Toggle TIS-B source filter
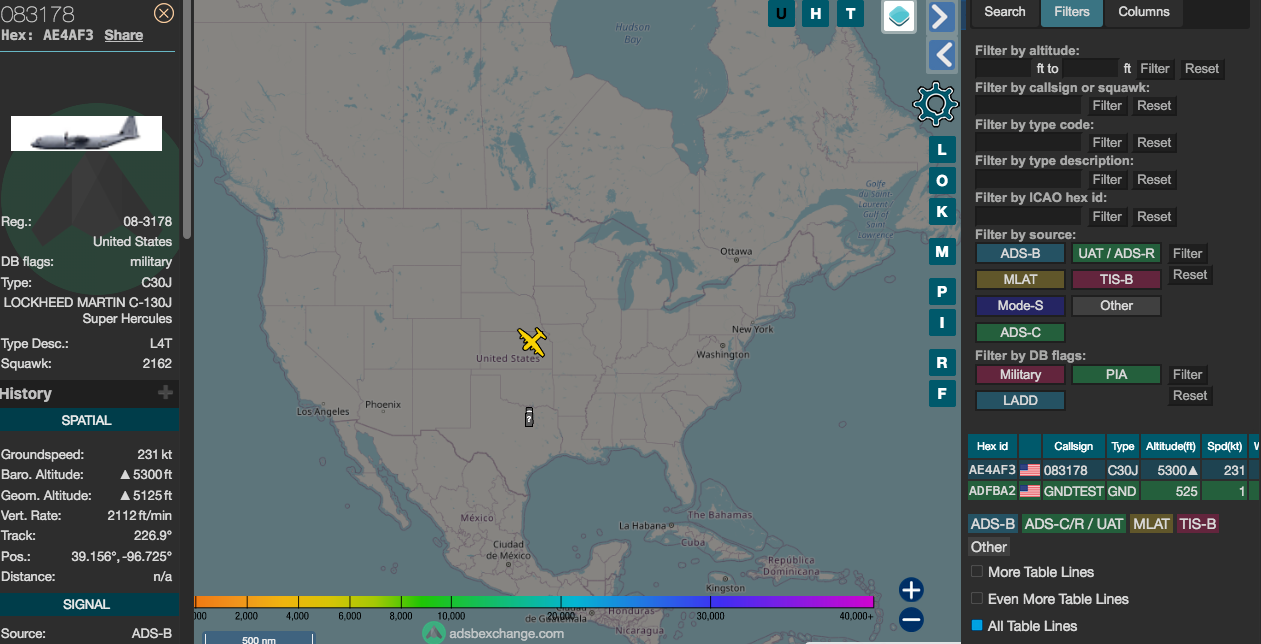 [1116, 280]
